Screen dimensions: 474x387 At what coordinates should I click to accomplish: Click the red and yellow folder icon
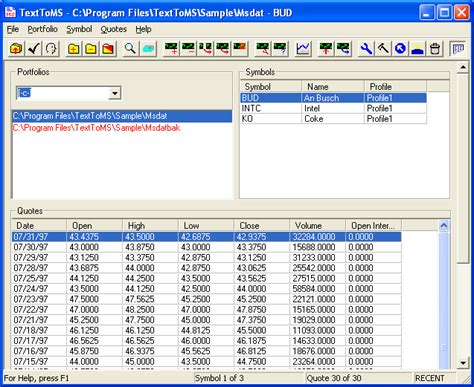pos(108,49)
